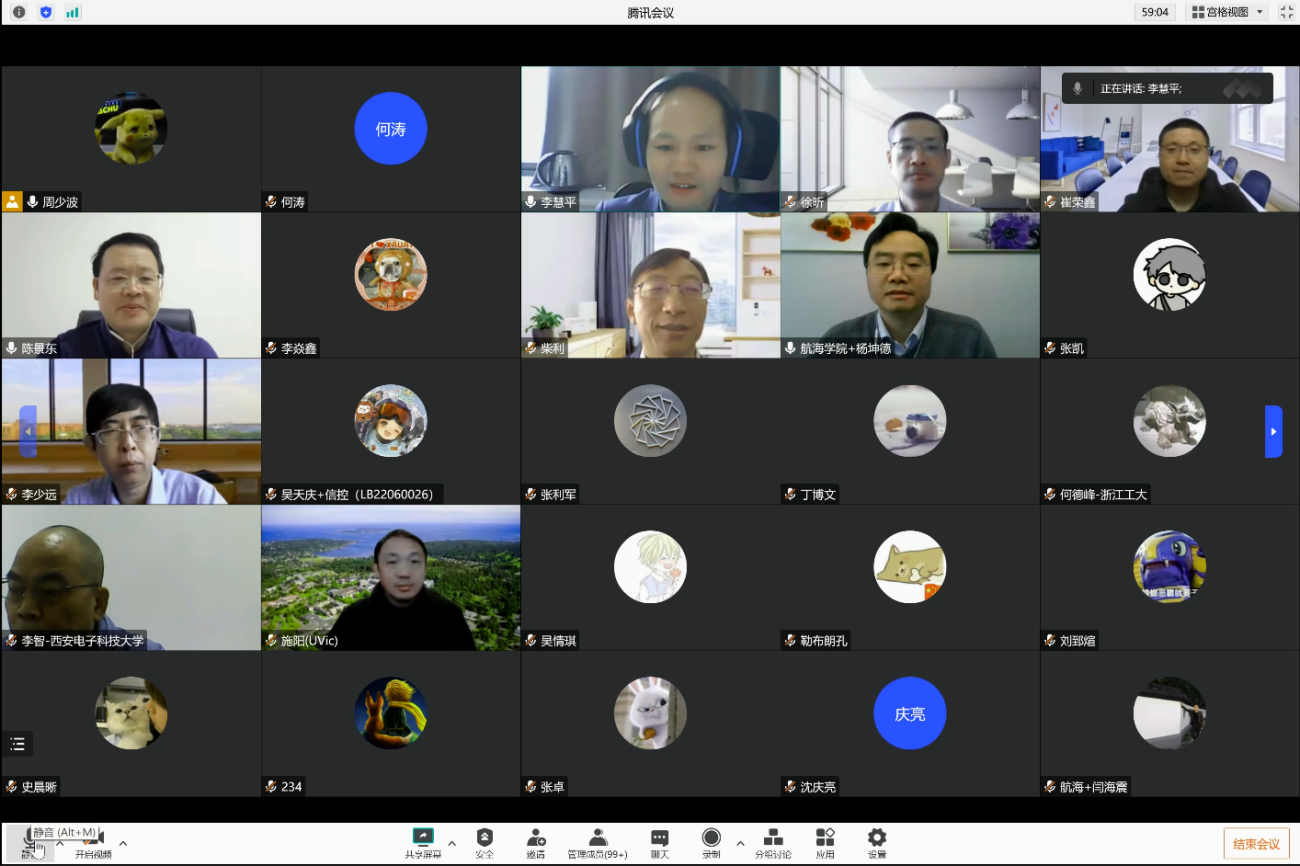Open the apps (应用) icon
The height and width of the screenshot is (866, 1300).
(x=825, y=842)
